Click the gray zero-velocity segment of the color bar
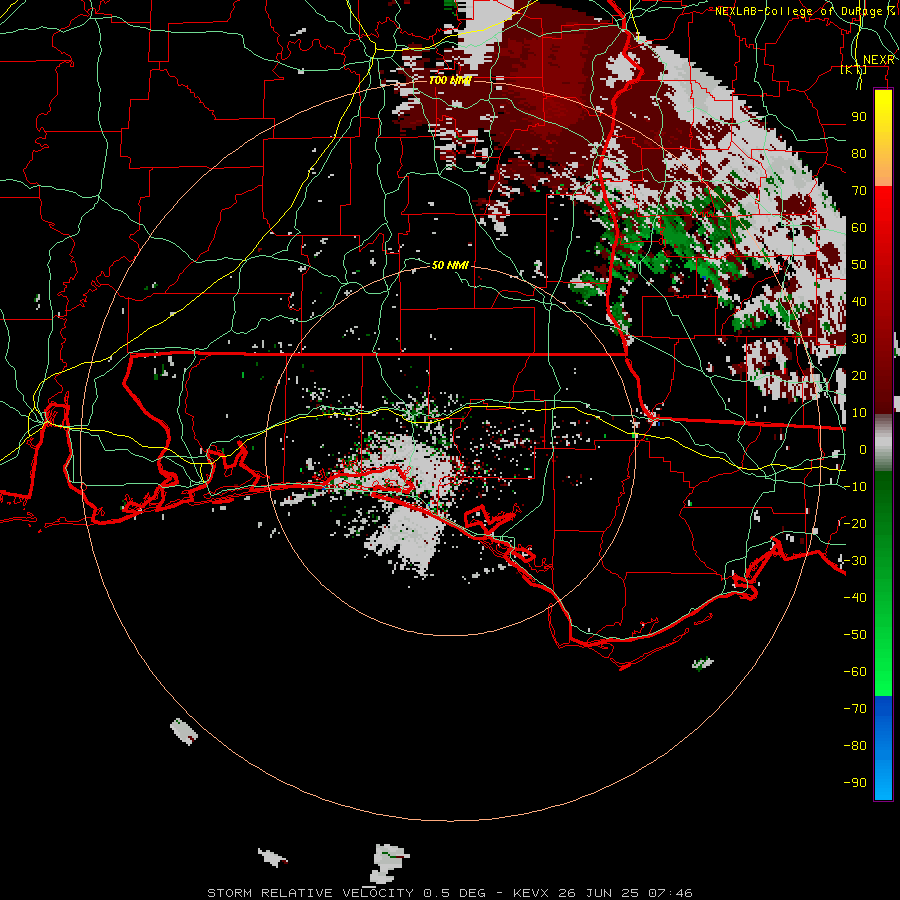 coord(883,443)
